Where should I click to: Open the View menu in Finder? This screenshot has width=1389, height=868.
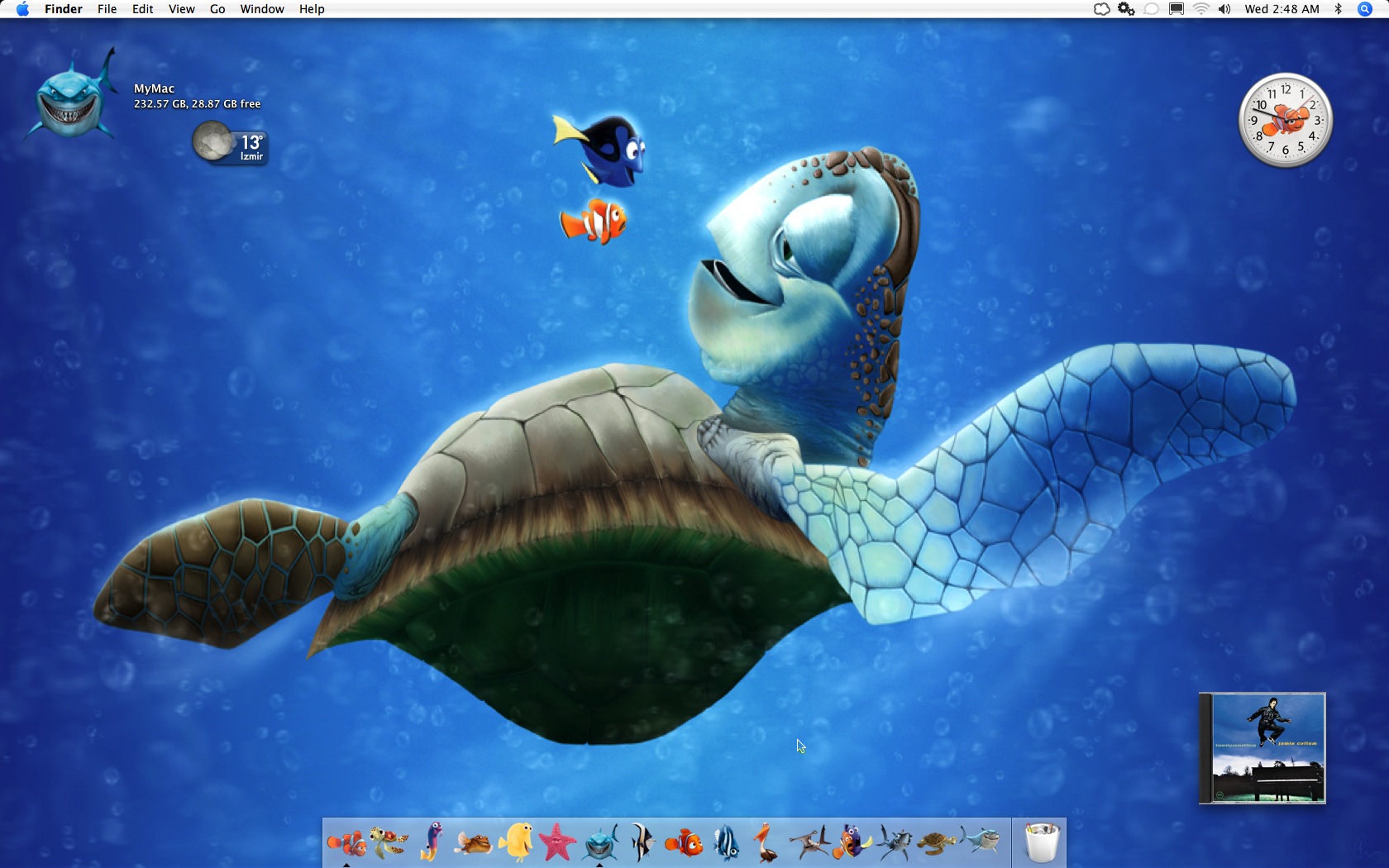180,9
